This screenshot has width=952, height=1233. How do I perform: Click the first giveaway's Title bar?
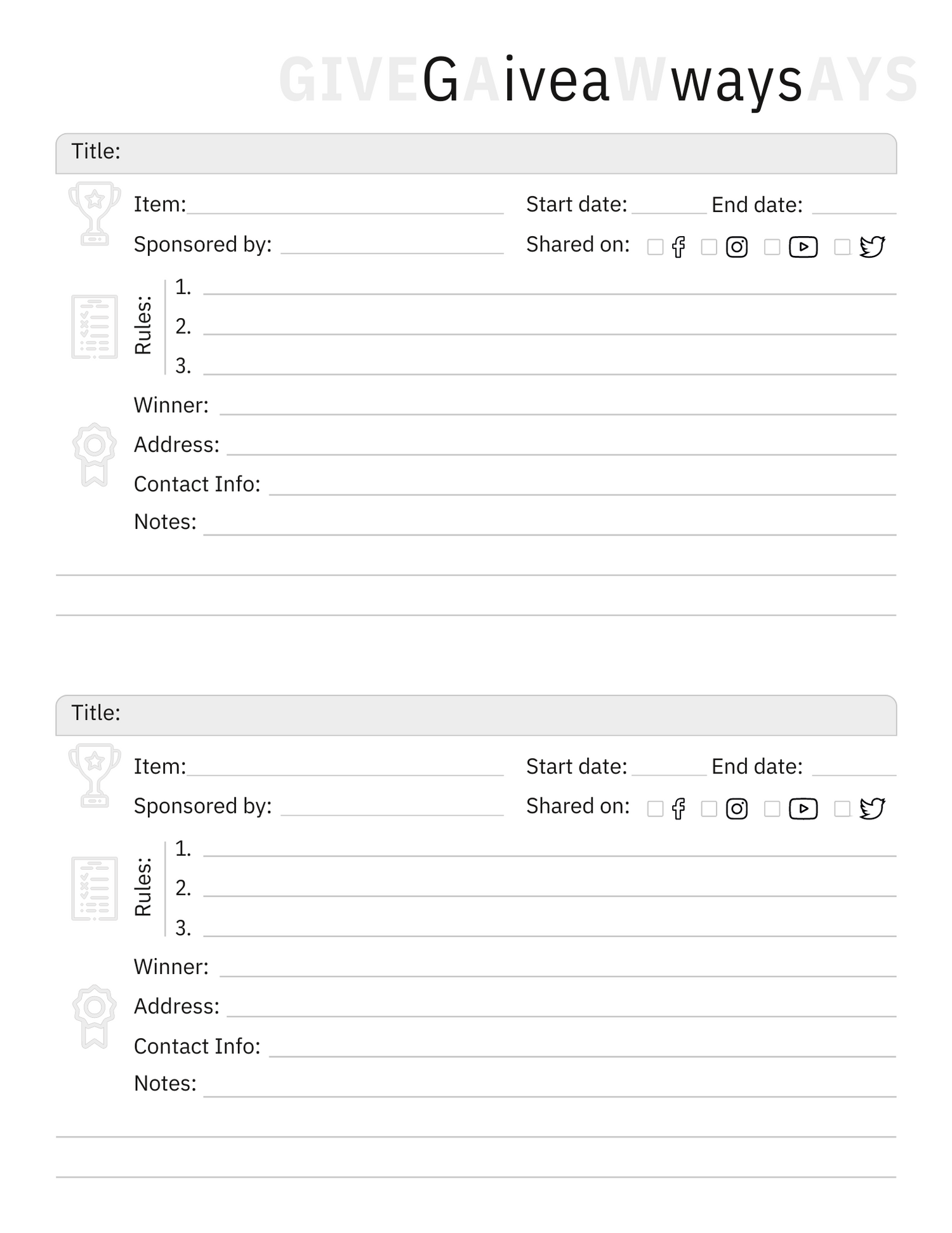tap(476, 153)
